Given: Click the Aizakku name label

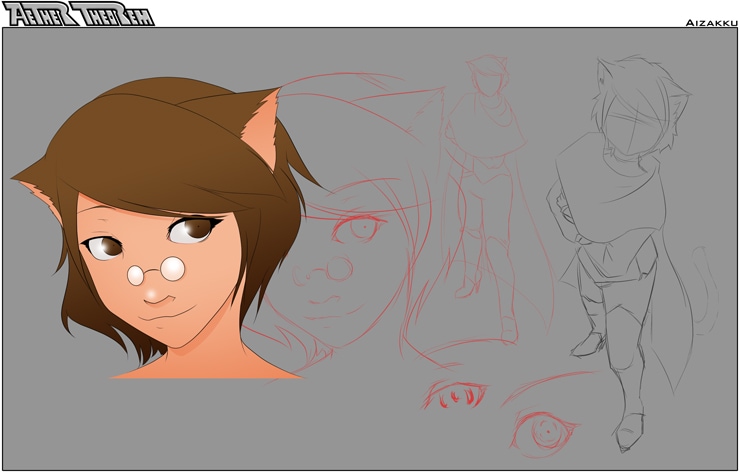Looking at the screenshot, I should click(x=710, y=20).
